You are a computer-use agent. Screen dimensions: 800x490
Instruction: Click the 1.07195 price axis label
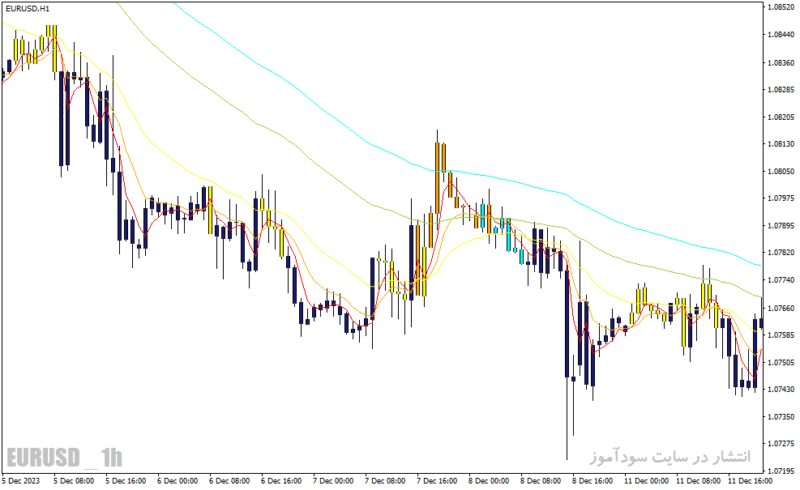781,470
